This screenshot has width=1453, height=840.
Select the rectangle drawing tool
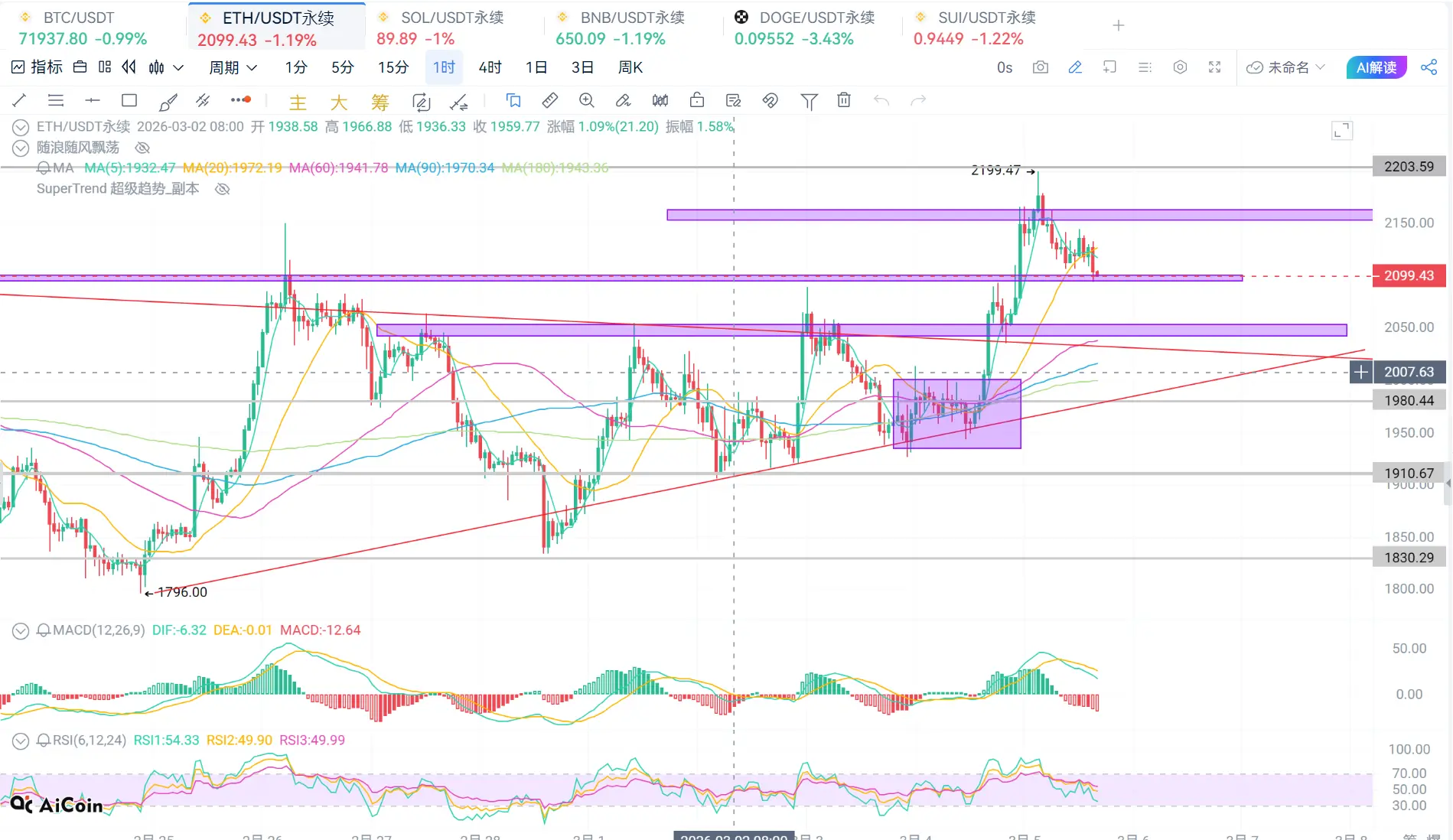pos(129,100)
